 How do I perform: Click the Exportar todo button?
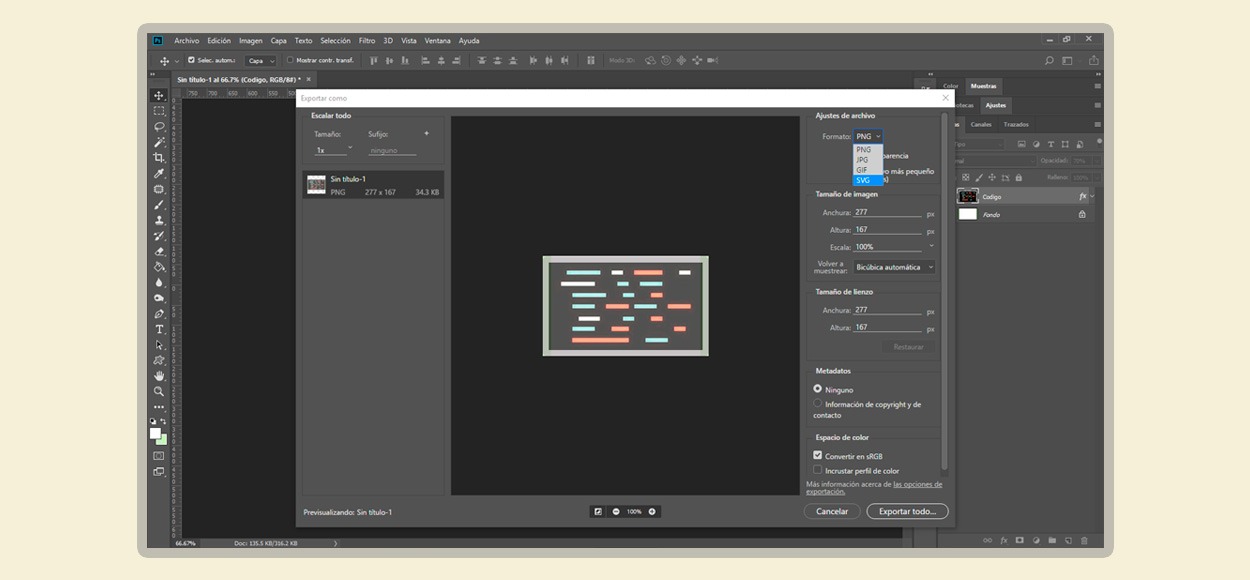tap(907, 511)
